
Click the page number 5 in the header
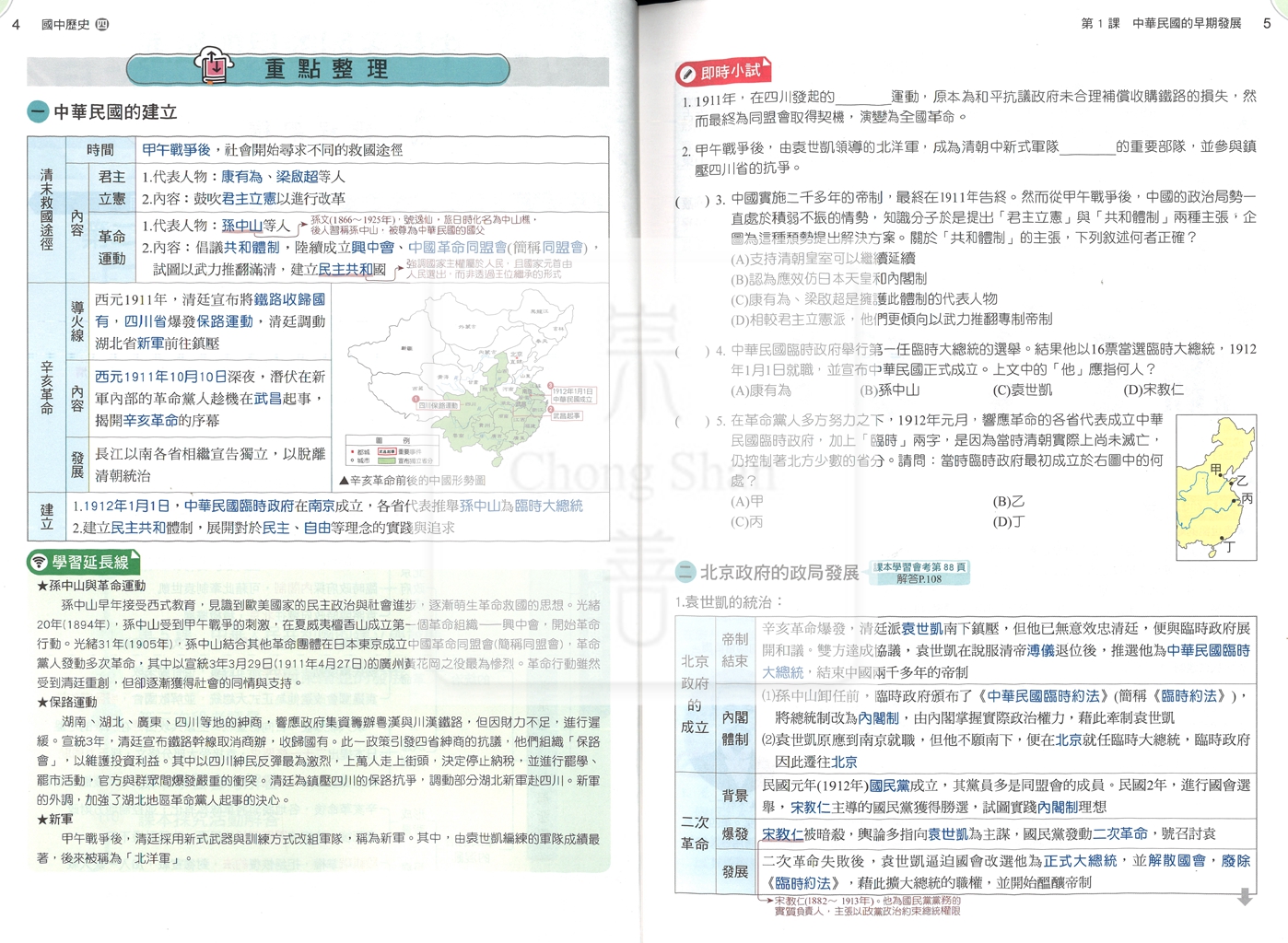(x=1267, y=24)
